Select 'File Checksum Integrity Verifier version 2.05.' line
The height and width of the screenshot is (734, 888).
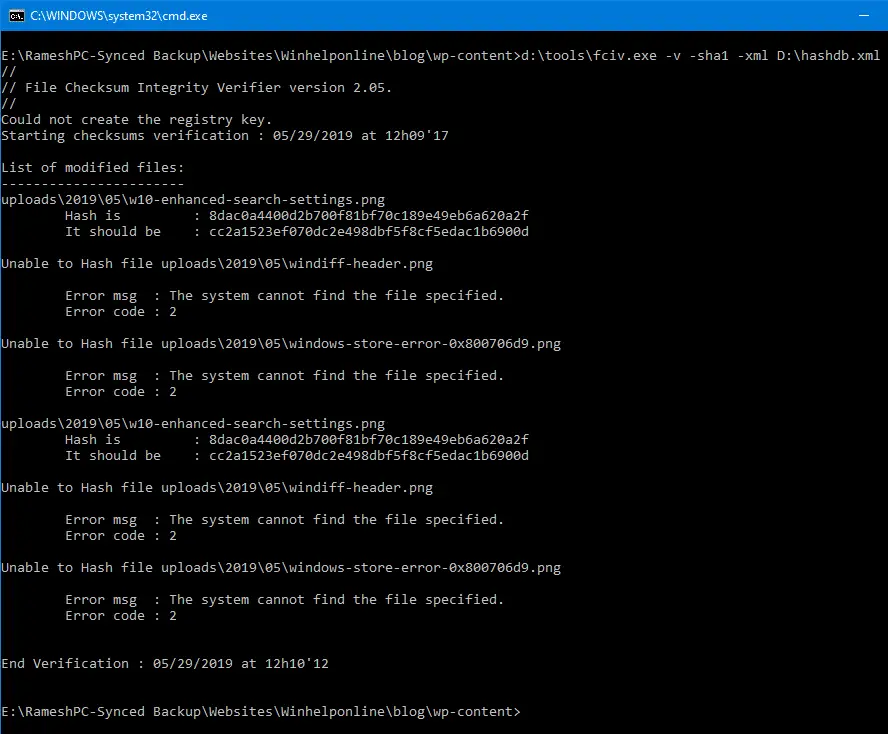click(196, 88)
